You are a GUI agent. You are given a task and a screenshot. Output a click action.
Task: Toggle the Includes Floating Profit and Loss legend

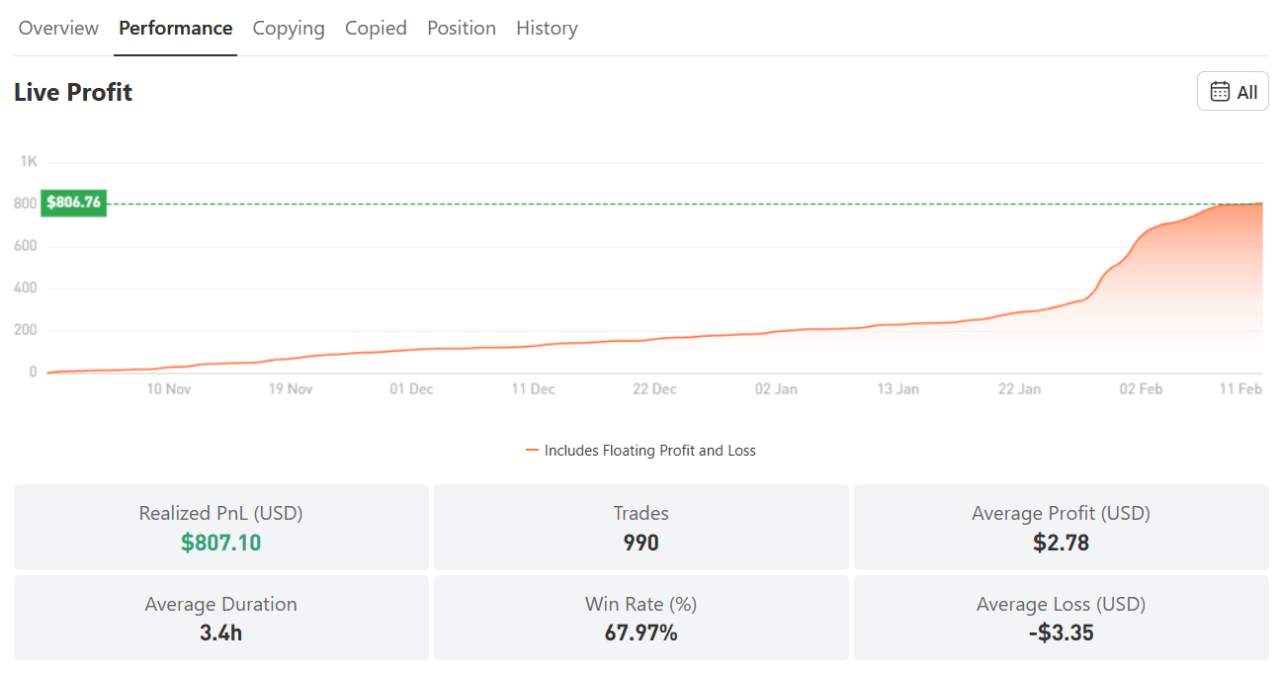click(x=649, y=451)
